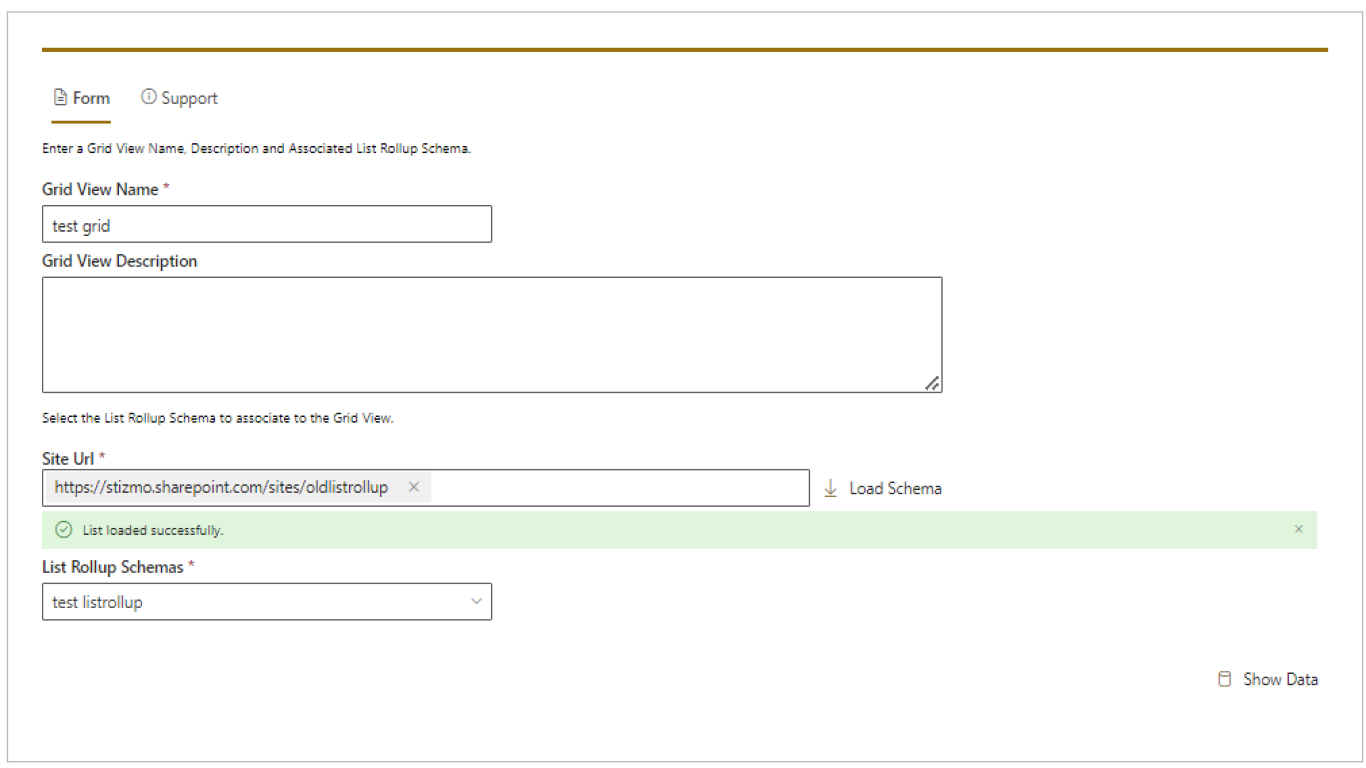Remove the stizmo.sharepoint.com site URL chip
Image resolution: width=1366 pixels, height=768 pixels.
(x=413, y=487)
